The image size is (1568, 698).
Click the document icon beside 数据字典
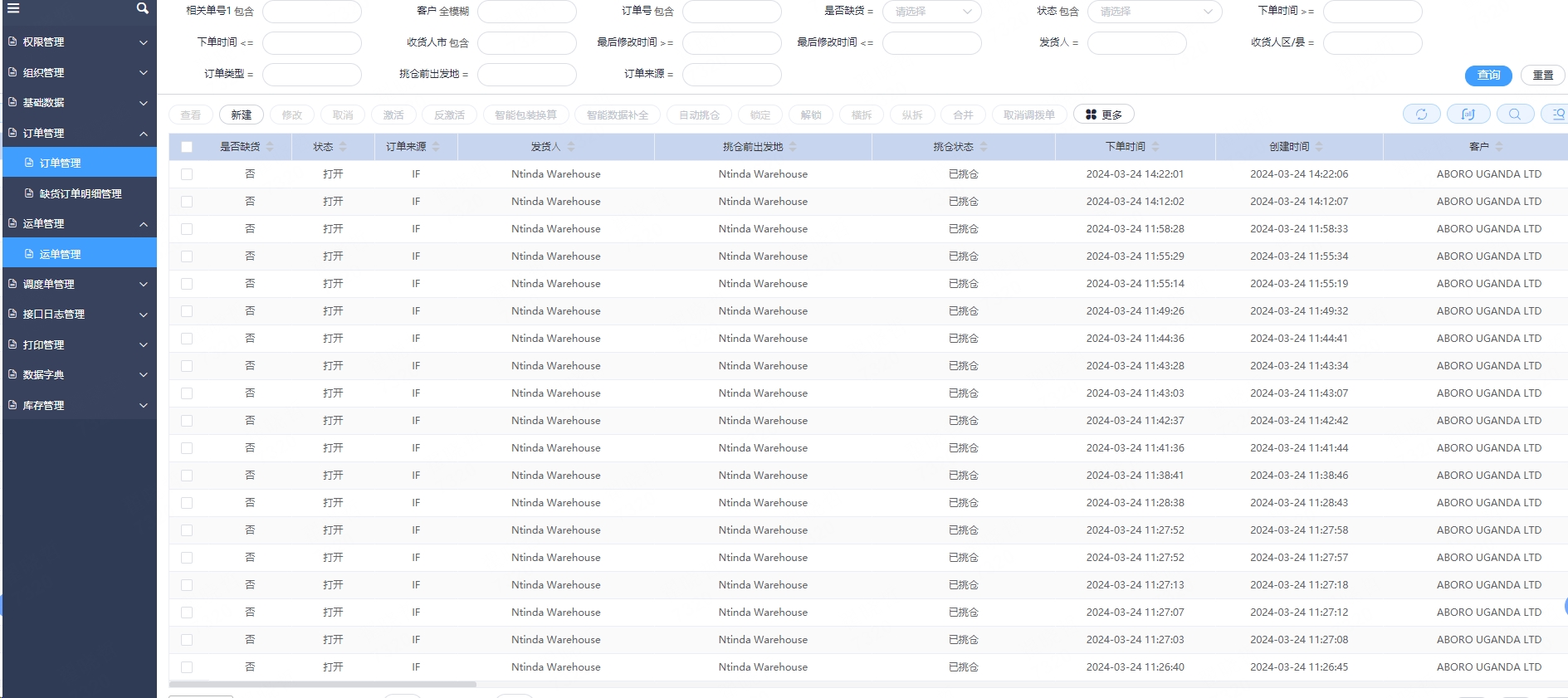point(12,374)
